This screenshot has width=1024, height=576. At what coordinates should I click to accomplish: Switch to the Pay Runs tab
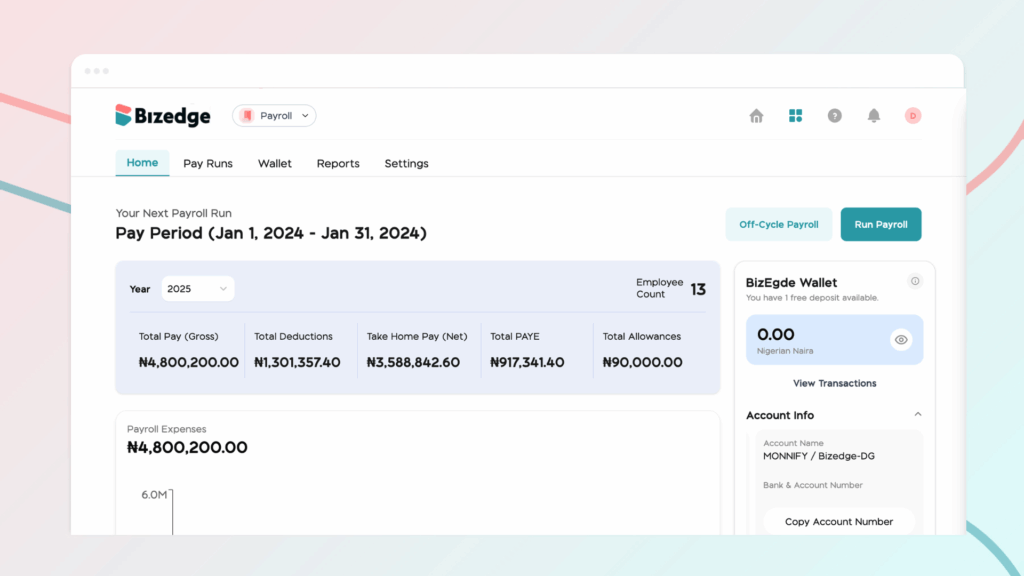point(208,163)
